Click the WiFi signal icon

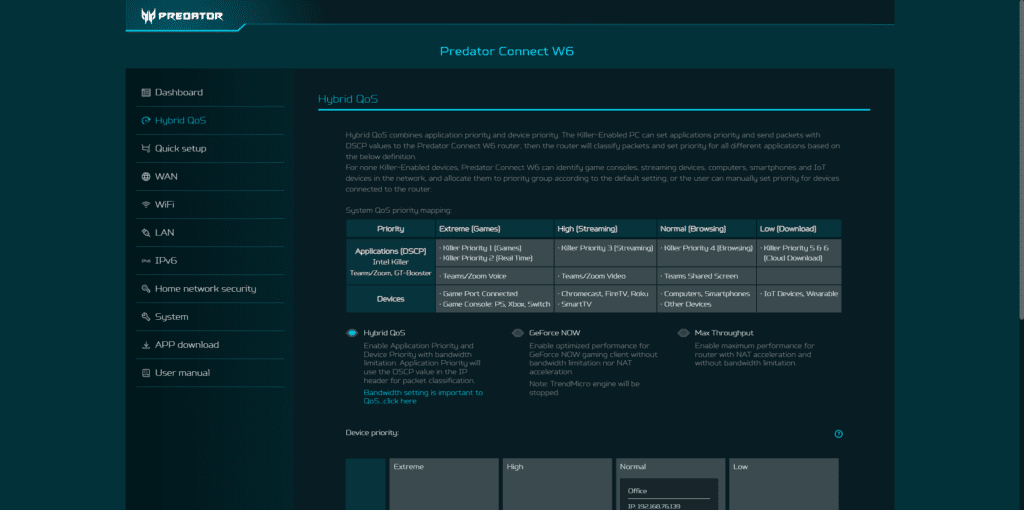(146, 205)
